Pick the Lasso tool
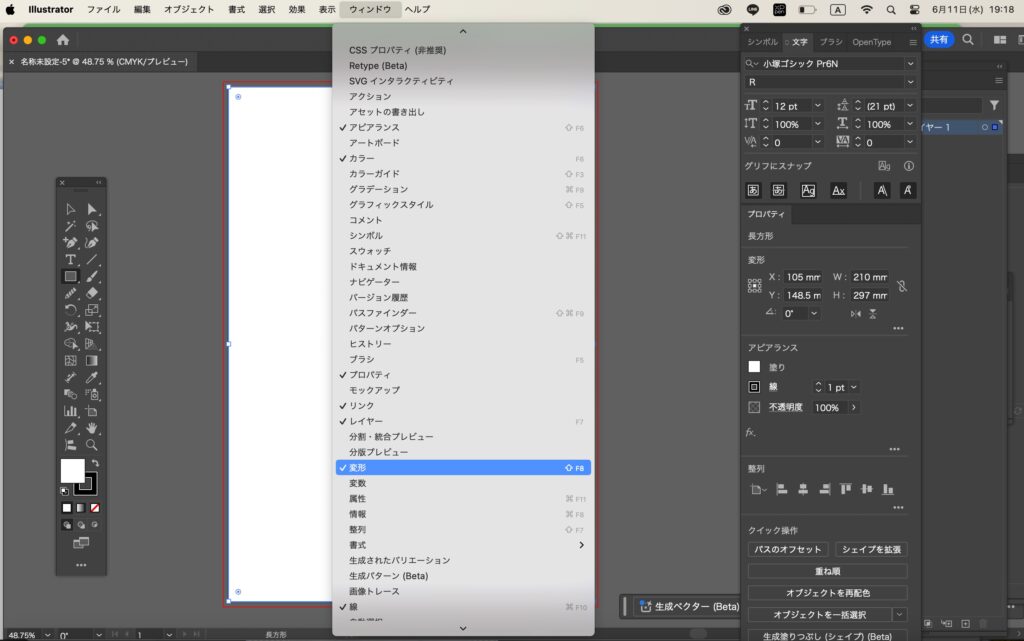This screenshot has width=1024, height=641. pos(92,226)
